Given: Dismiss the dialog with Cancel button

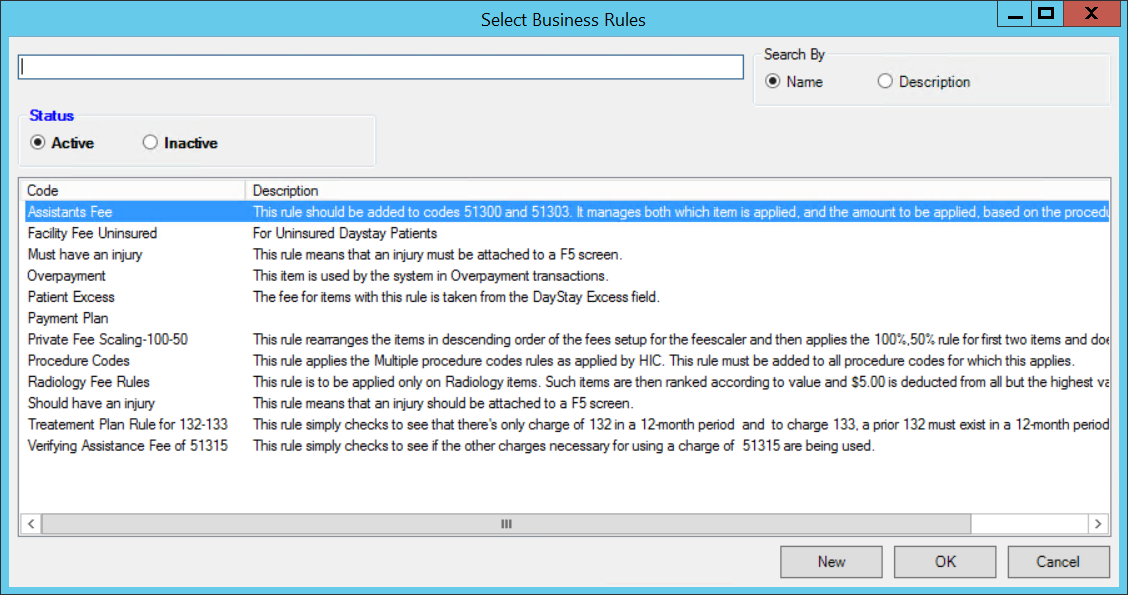Looking at the screenshot, I should [x=1058, y=561].
